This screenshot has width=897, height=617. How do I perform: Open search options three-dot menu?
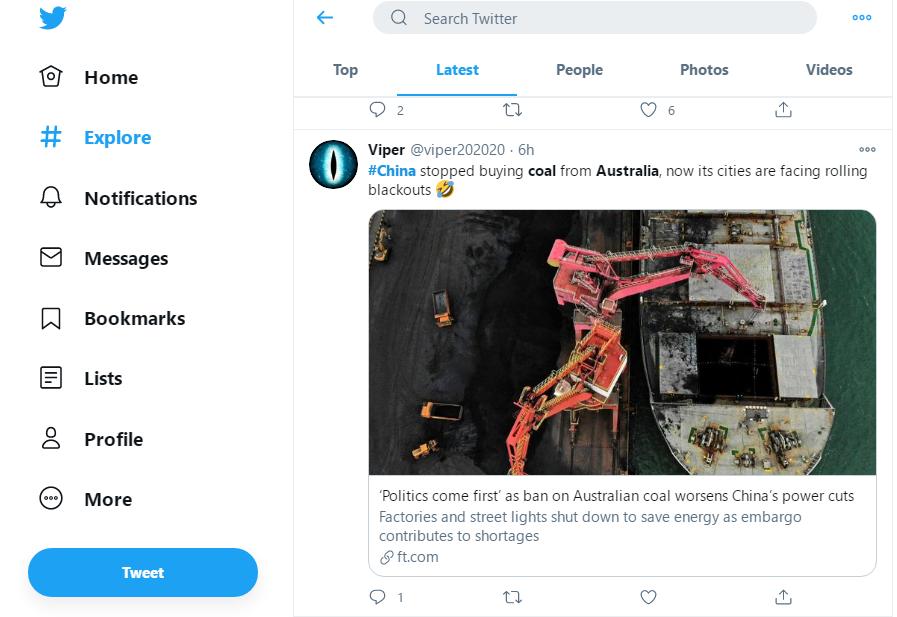tap(861, 17)
